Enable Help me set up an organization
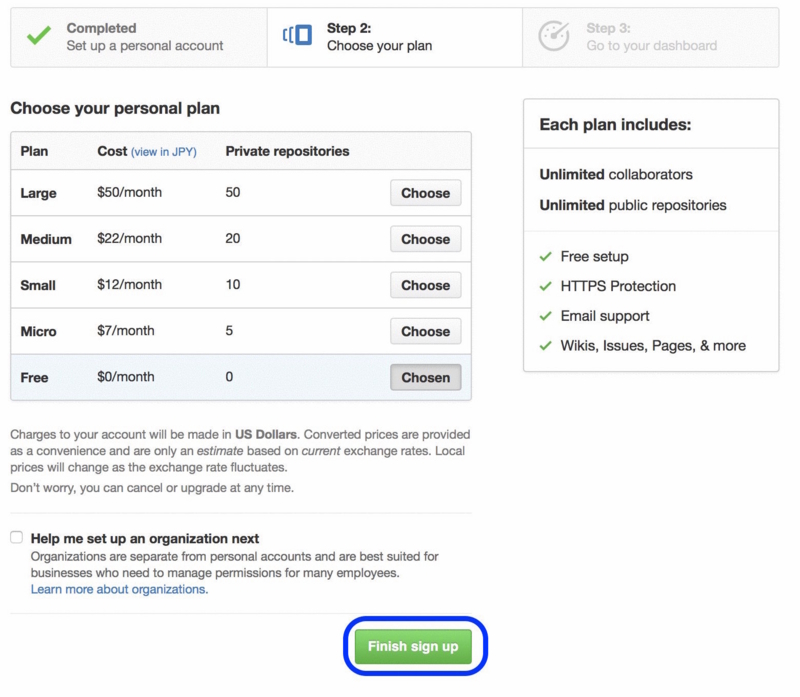 16,537
